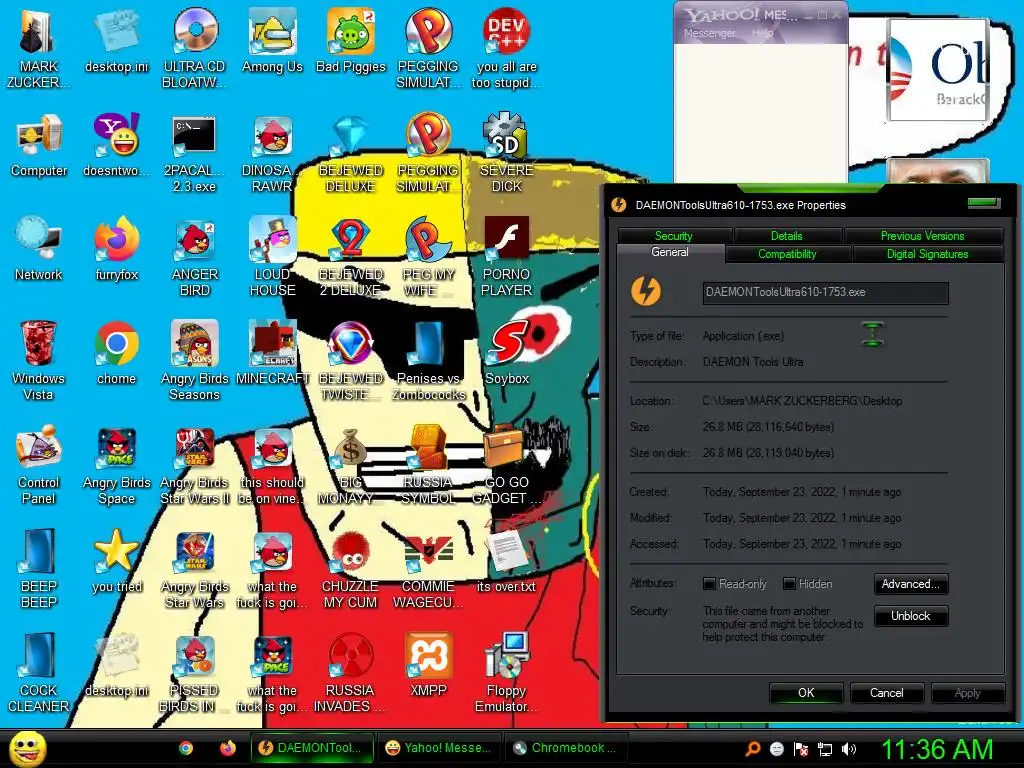Launch the MINECRAFT shortcut
Image resolution: width=1024 pixels, height=768 pixels.
(x=272, y=353)
